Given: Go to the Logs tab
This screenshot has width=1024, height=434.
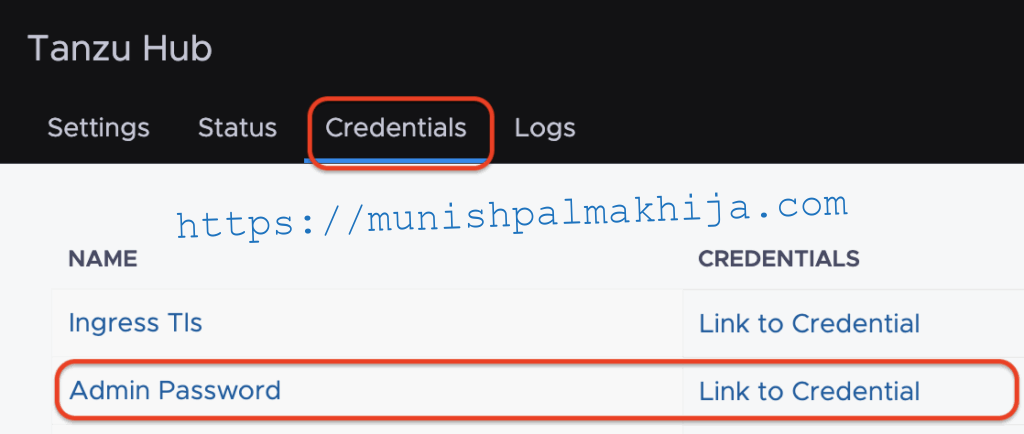Looking at the screenshot, I should pyautogui.click(x=545, y=129).
